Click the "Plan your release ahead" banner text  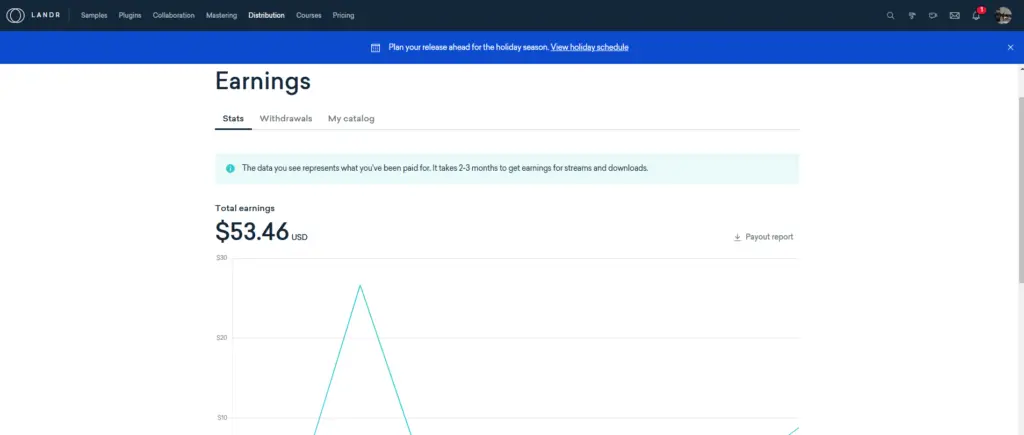(468, 47)
